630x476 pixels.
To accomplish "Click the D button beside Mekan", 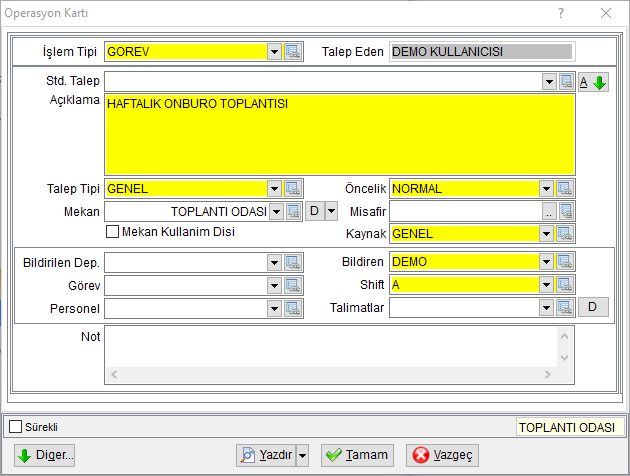I will click(315, 211).
